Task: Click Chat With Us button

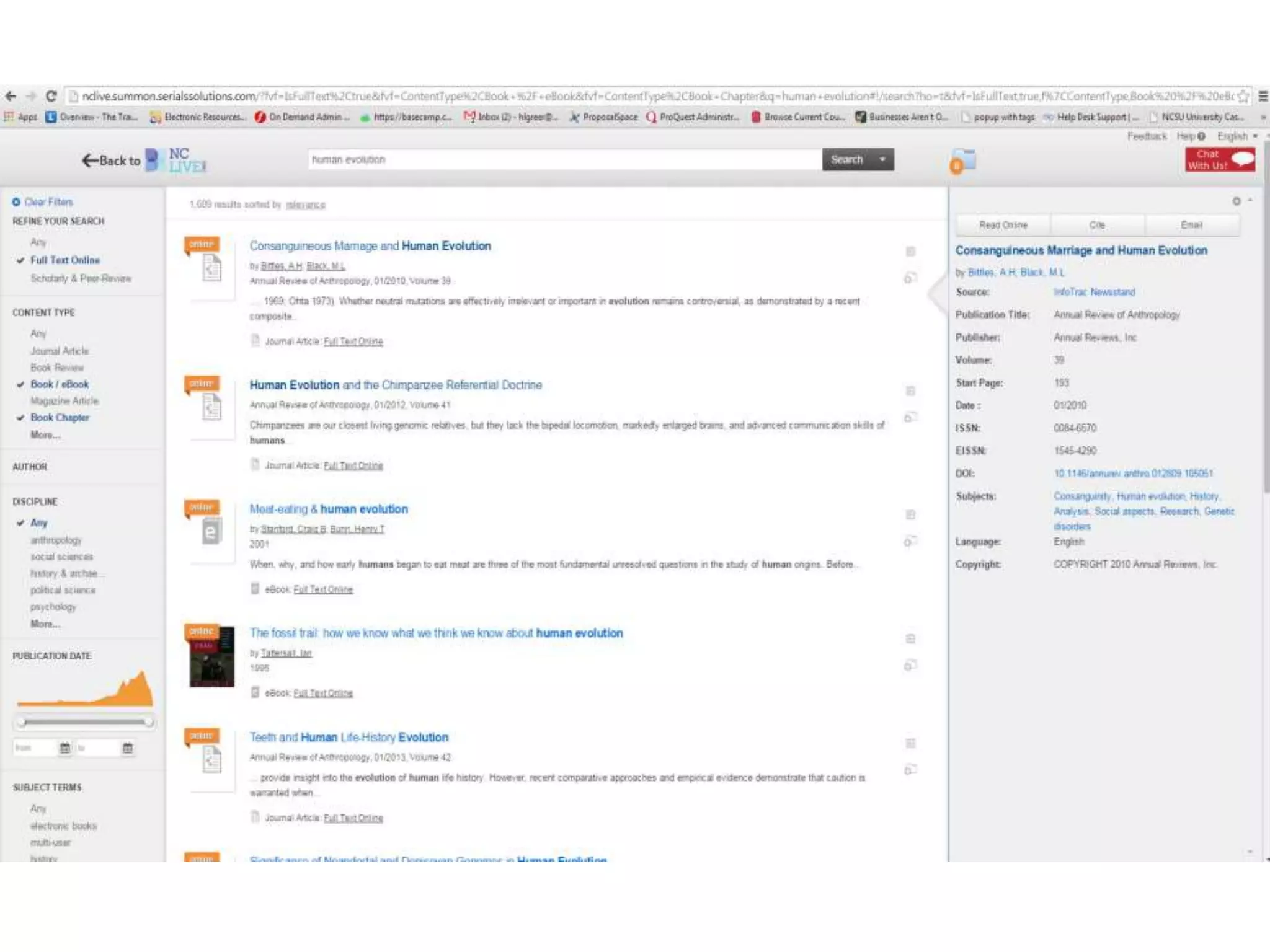Action: [1220, 160]
